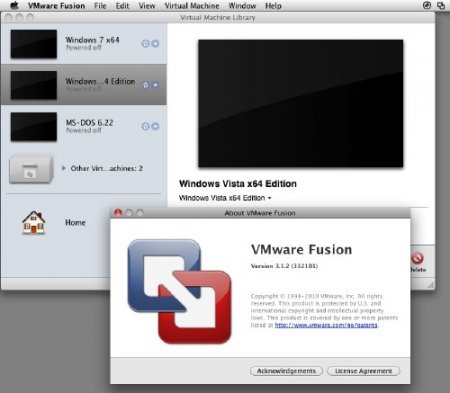Viewport: 450px width, 393px height.
Task: Open the View menu
Action: [147, 6]
